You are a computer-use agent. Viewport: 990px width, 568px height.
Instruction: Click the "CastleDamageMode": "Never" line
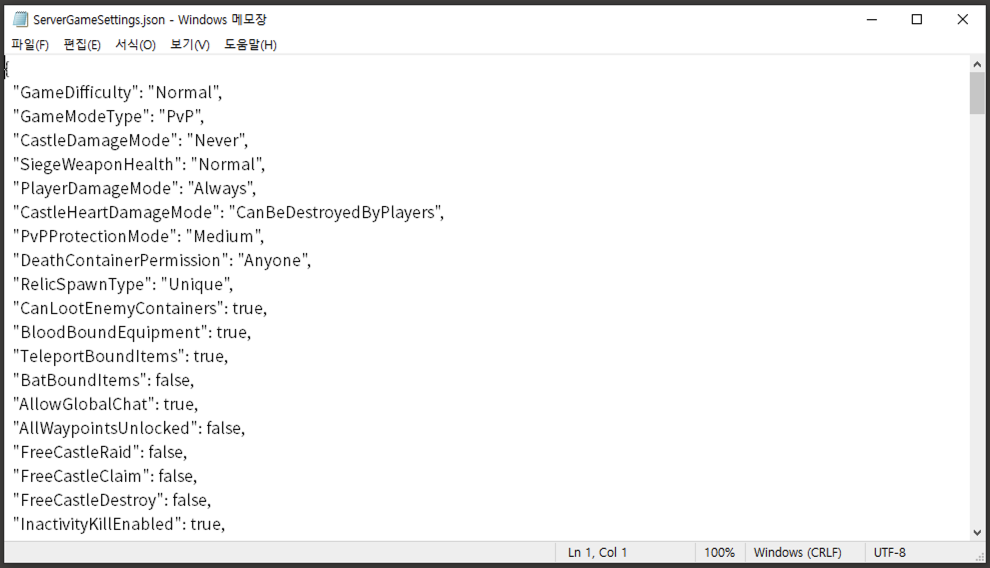[x=131, y=141]
